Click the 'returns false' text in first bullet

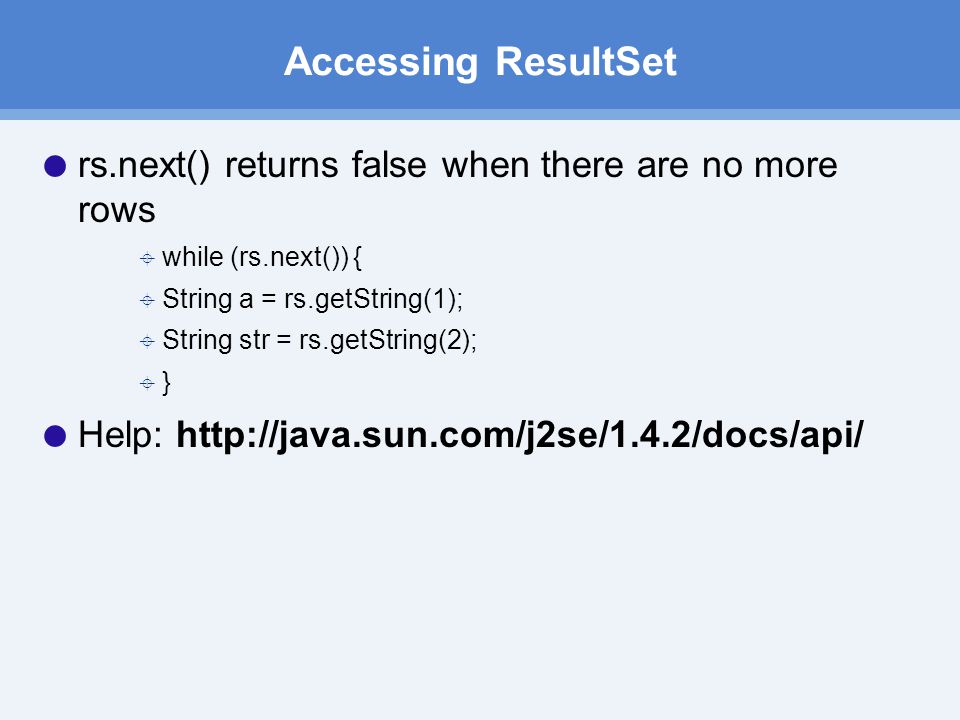coord(326,165)
